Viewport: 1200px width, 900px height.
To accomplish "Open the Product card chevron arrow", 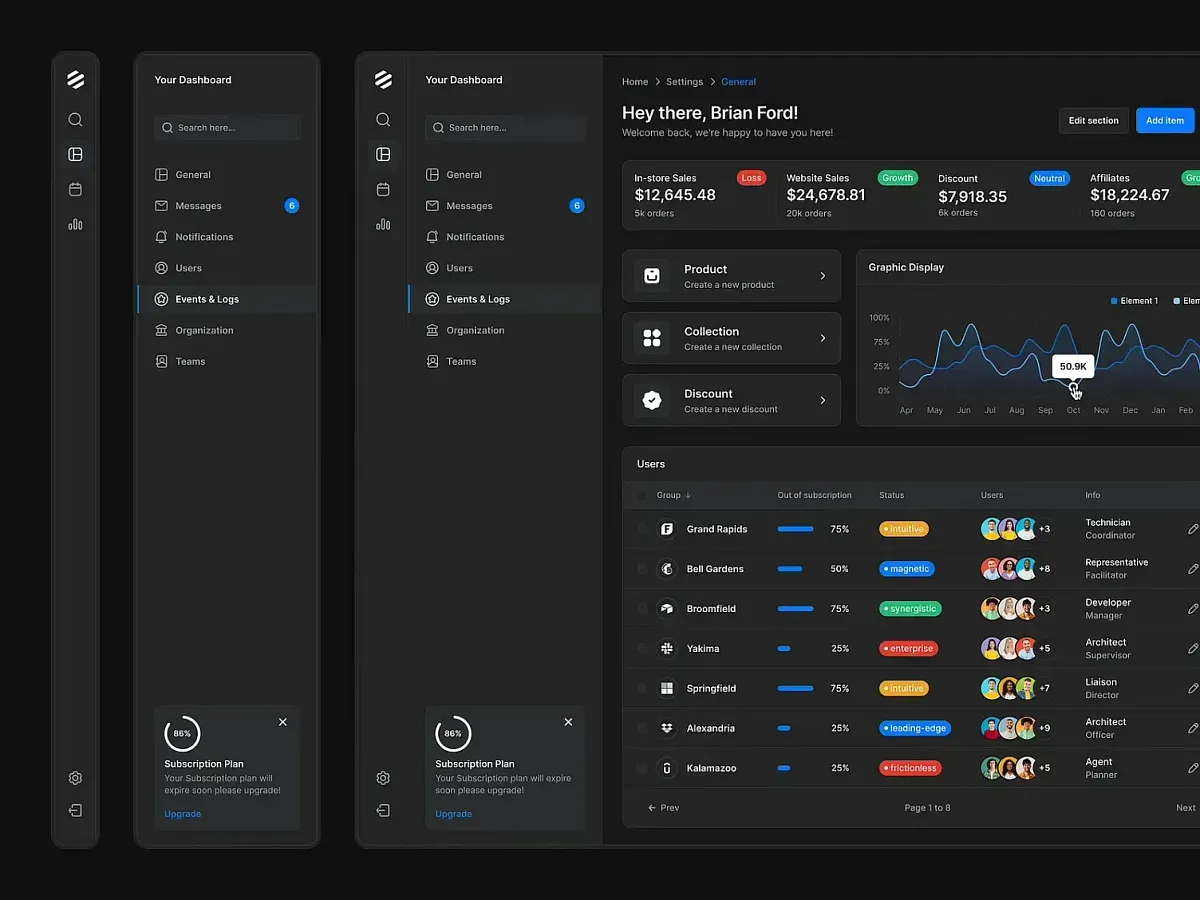I will click(823, 276).
